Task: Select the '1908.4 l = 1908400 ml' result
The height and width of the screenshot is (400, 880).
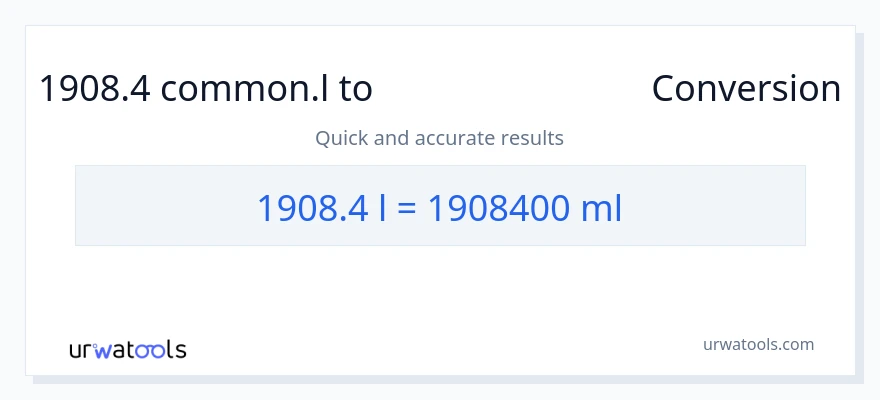Action: (x=440, y=208)
